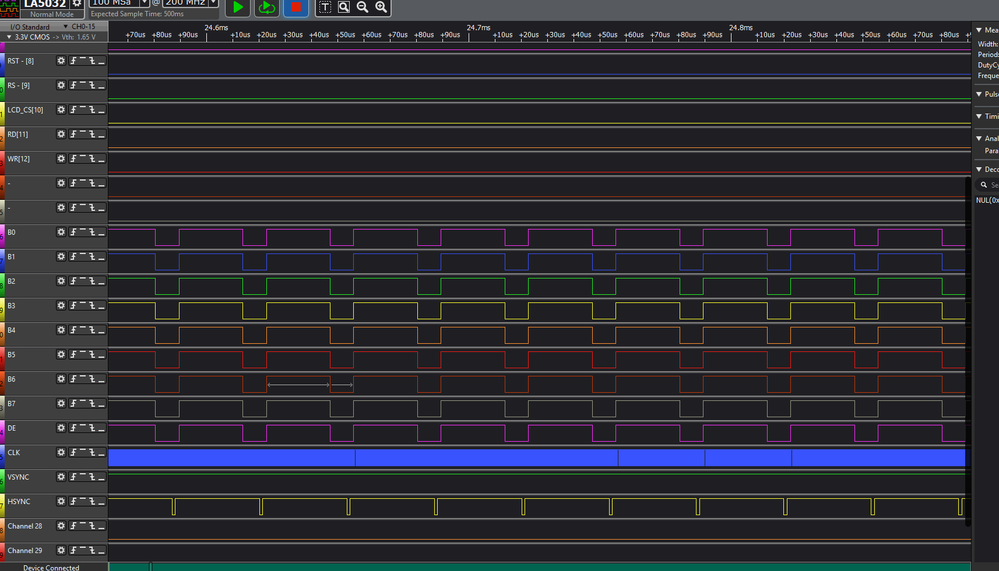Stop the capture with the red Stop button

pyautogui.click(x=296, y=8)
